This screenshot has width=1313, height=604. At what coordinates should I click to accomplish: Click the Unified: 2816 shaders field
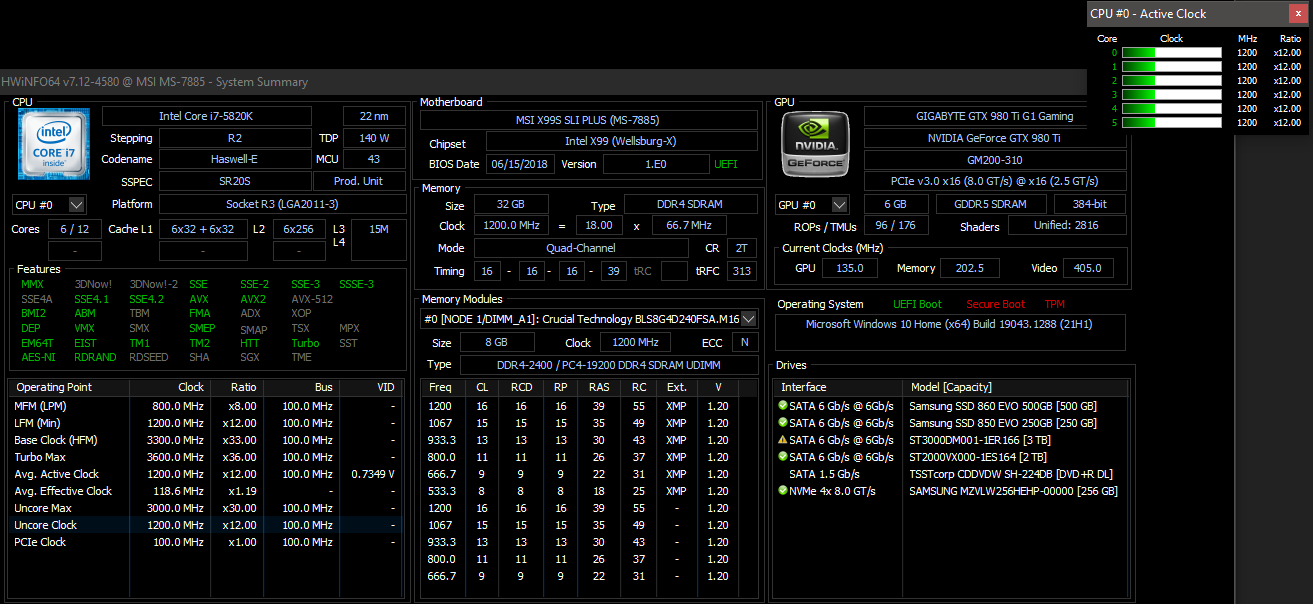[x=1067, y=226]
